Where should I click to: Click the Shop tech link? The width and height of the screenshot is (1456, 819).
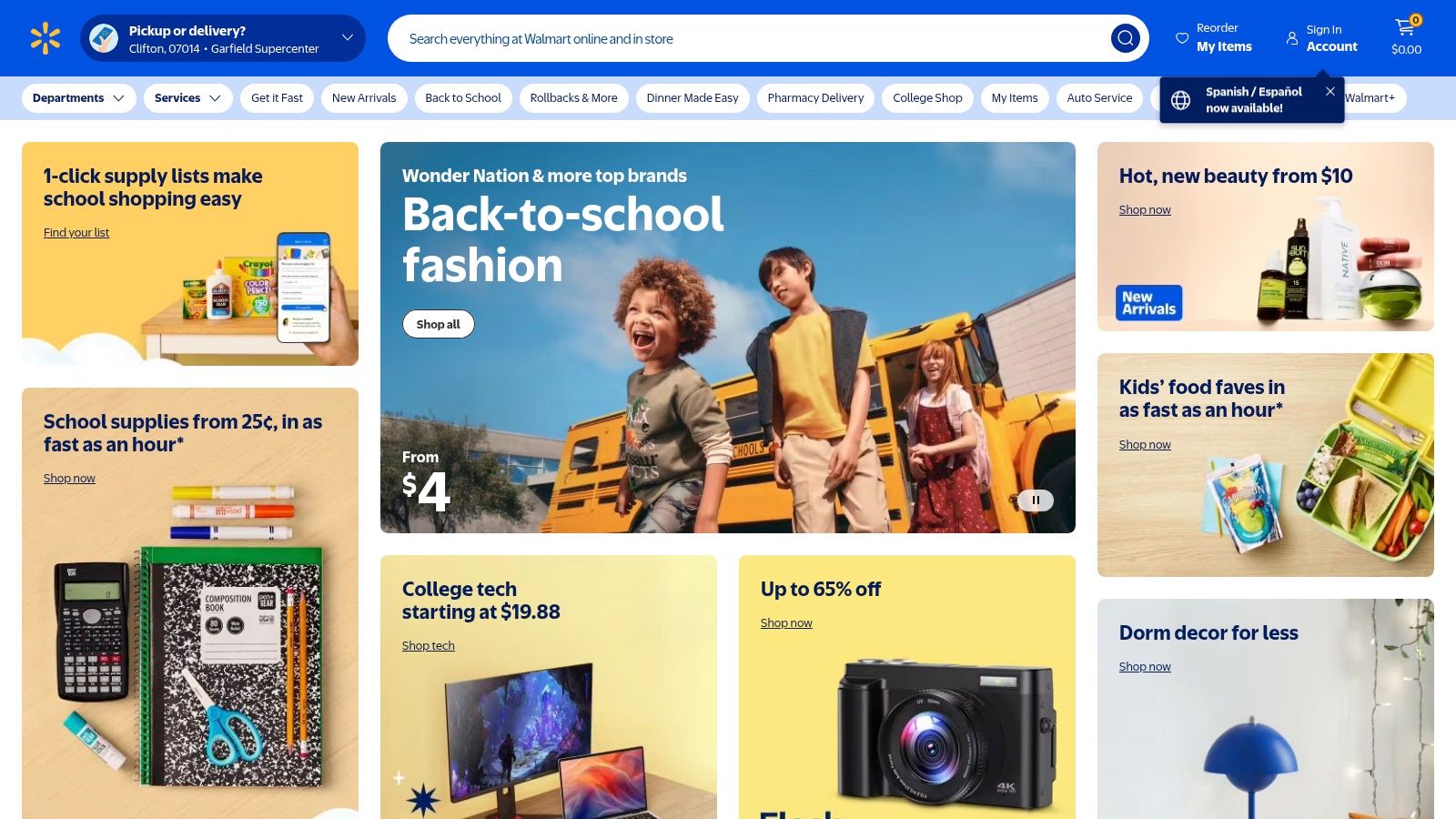[429, 646]
